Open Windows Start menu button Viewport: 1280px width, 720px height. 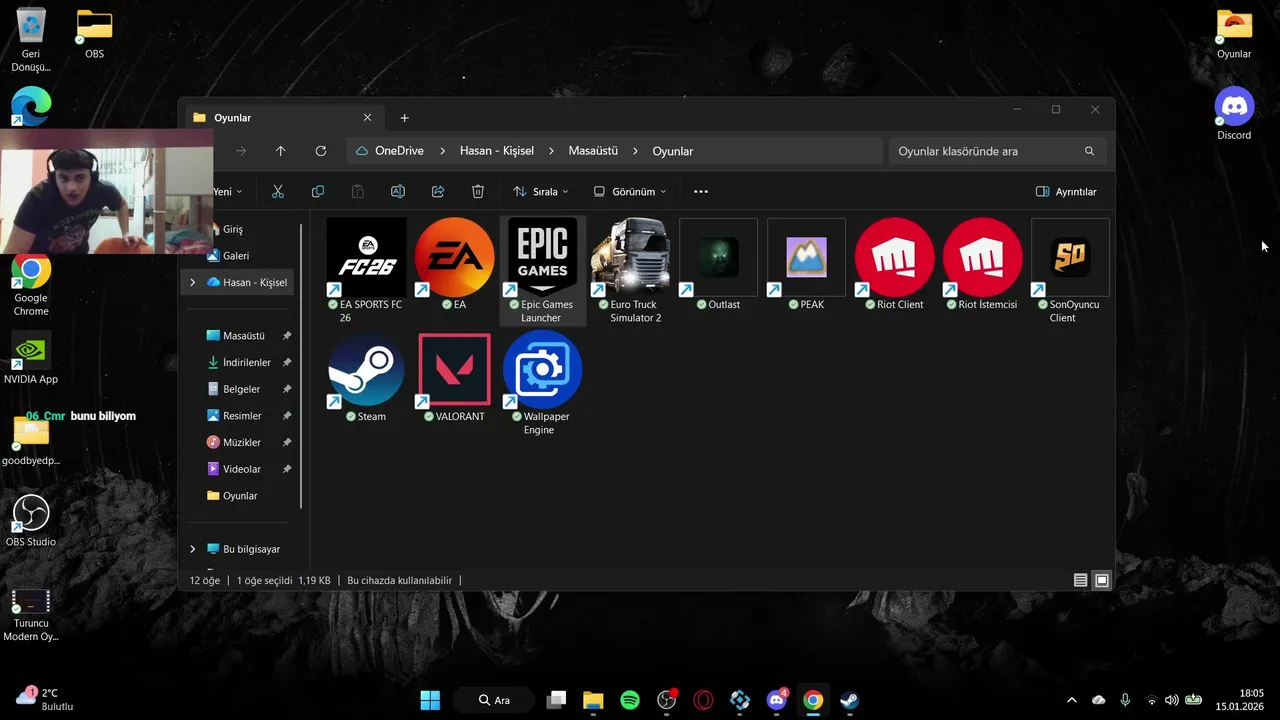point(430,700)
